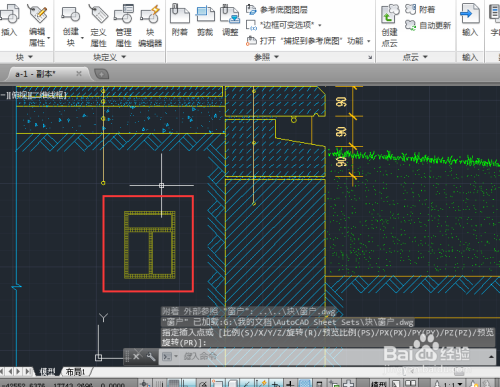Image resolution: width=500 pixels, height=387 pixels.
Task: Open the annotation scale 1:1 dropdown
Action: coord(461,384)
